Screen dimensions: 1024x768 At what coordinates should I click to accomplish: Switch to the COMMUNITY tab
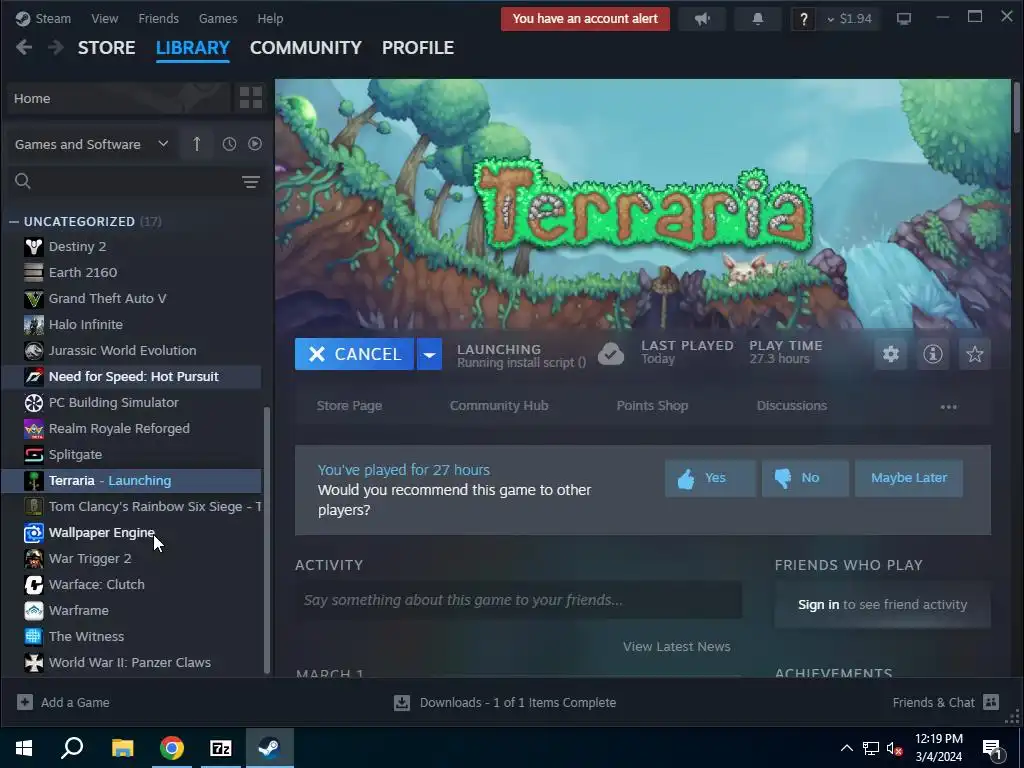point(305,48)
